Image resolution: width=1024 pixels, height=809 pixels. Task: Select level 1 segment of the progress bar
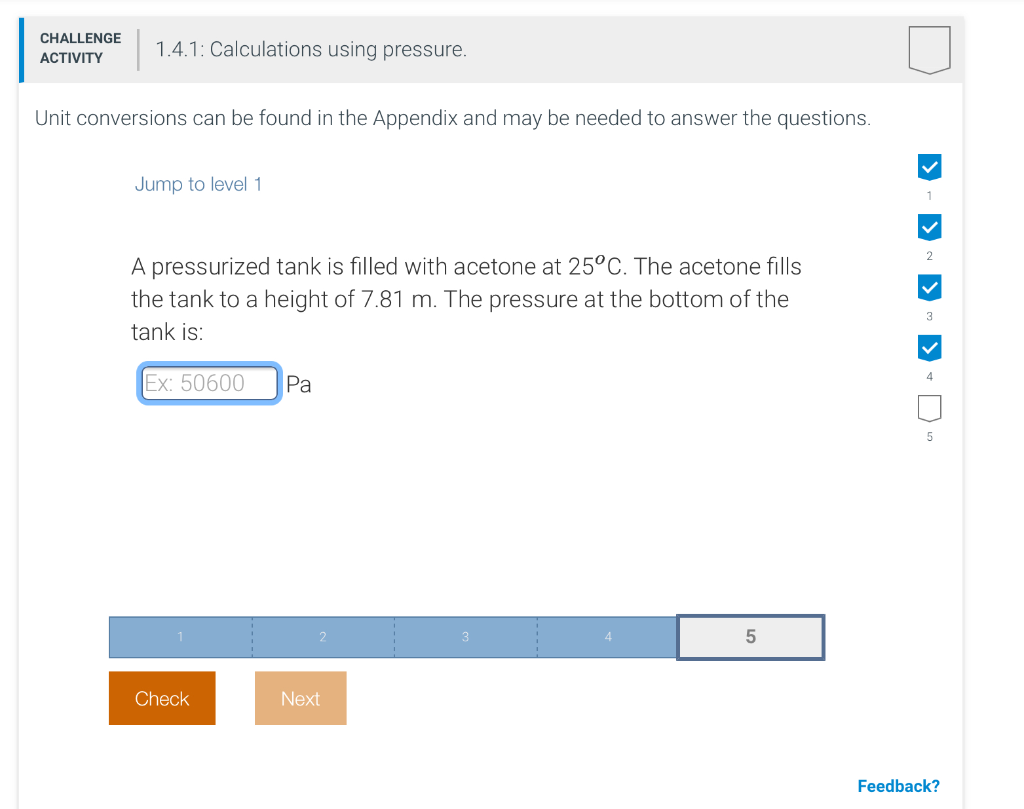[x=180, y=637]
